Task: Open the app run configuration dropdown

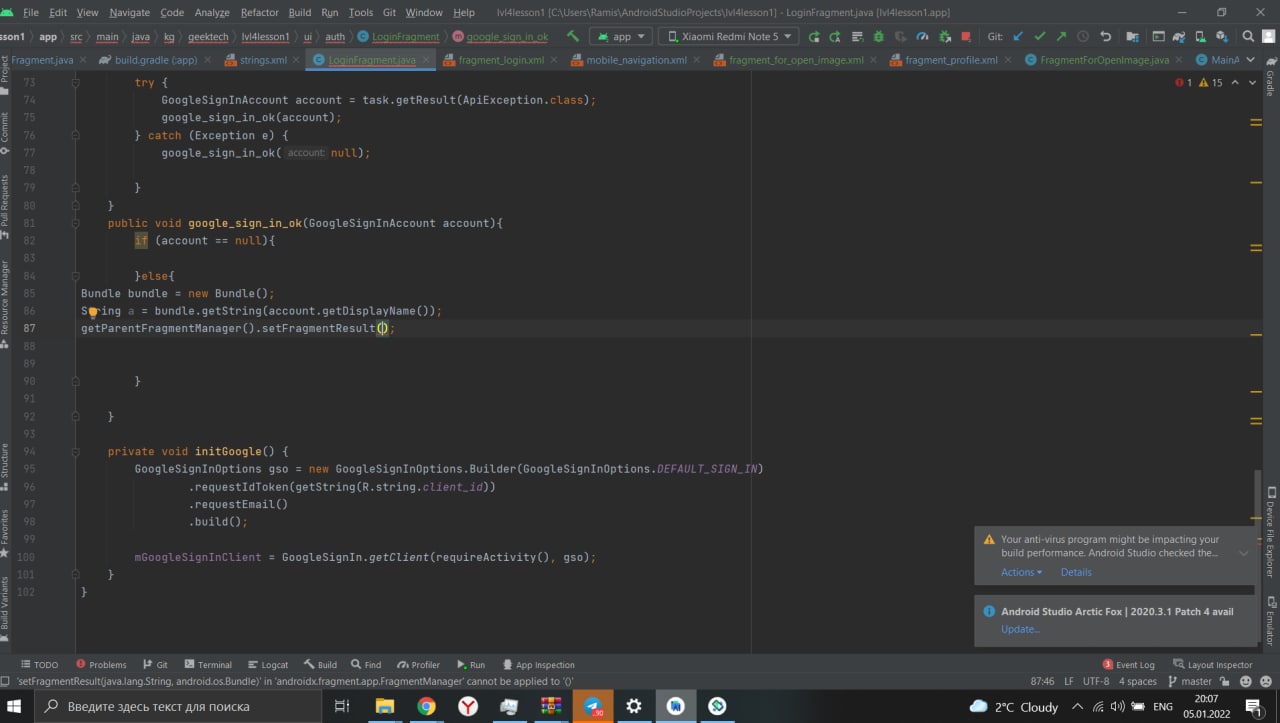Action: 620,36
